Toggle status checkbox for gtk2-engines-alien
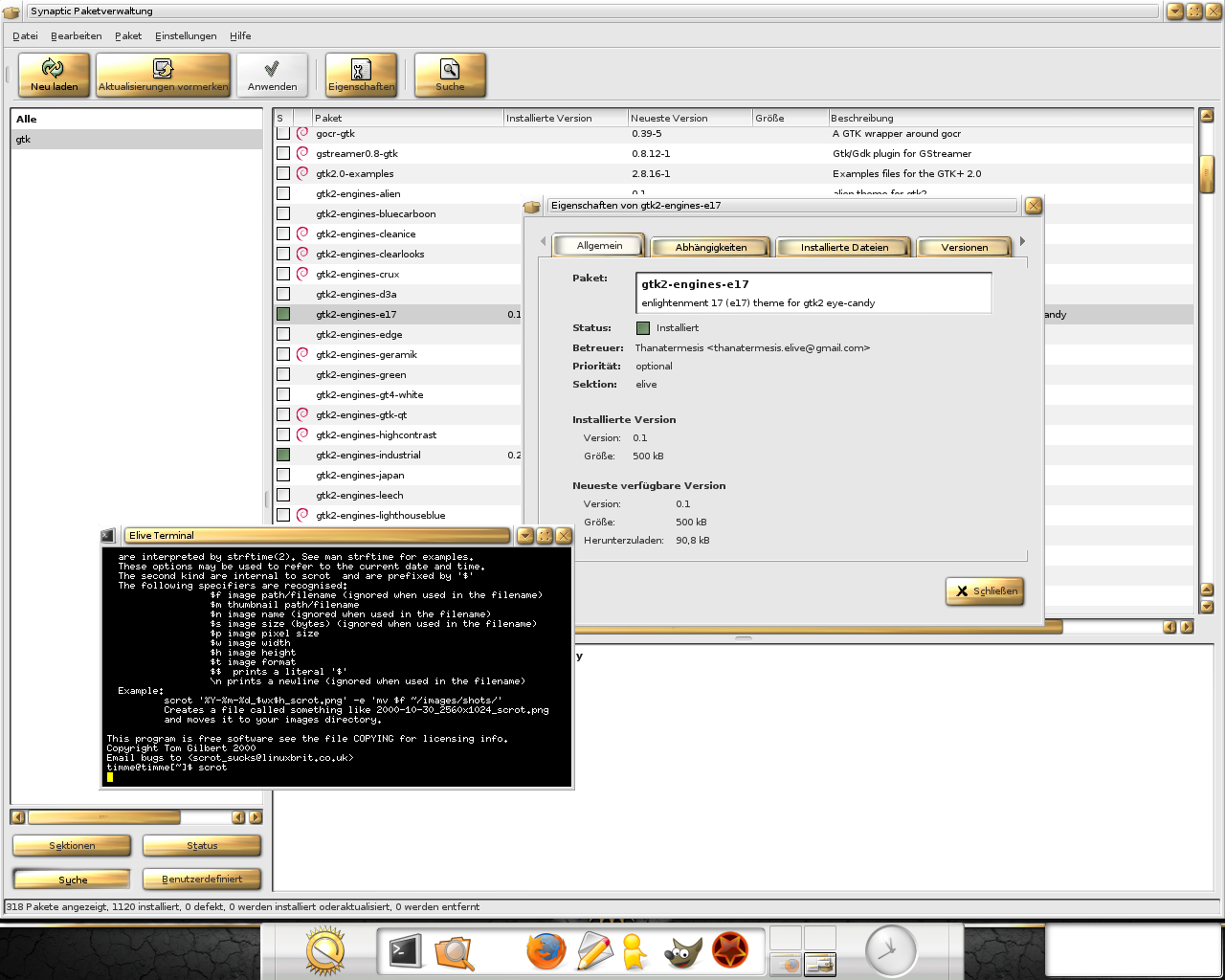Screen dimensions: 1225x980 pos(283,193)
